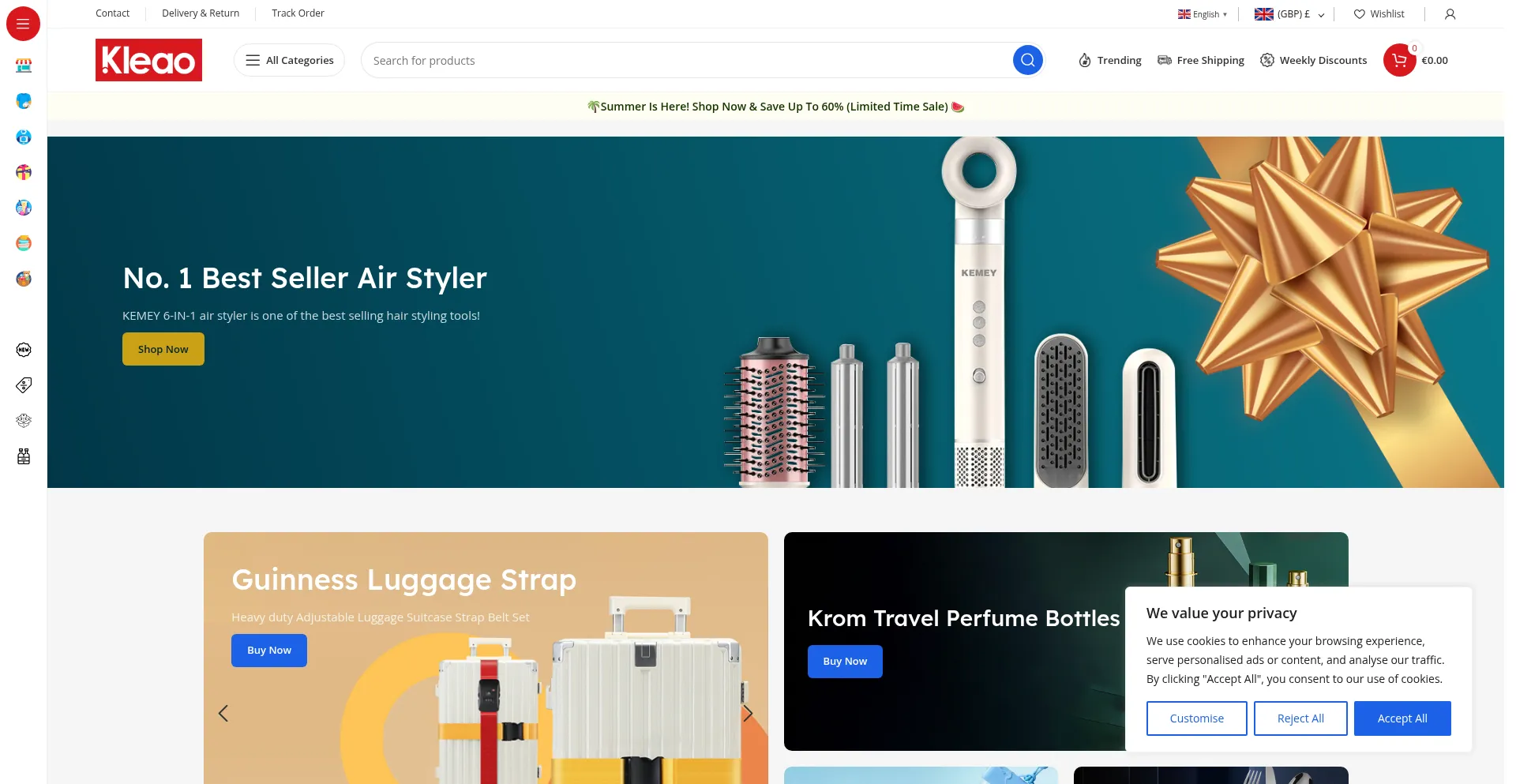Go to next slide with right arrow
This screenshot has width=1516, height=784.
click(747, 714)
